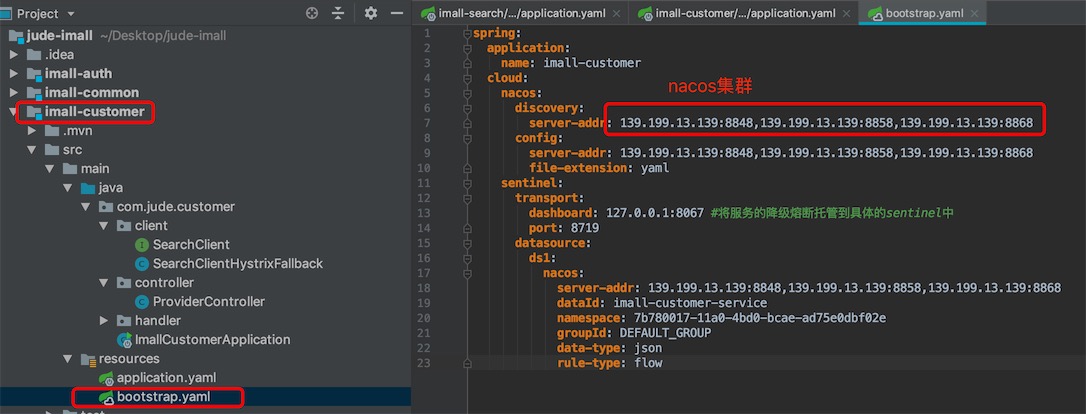
Task: Select application.yaml in resources
Action: (x=166, y=378)
